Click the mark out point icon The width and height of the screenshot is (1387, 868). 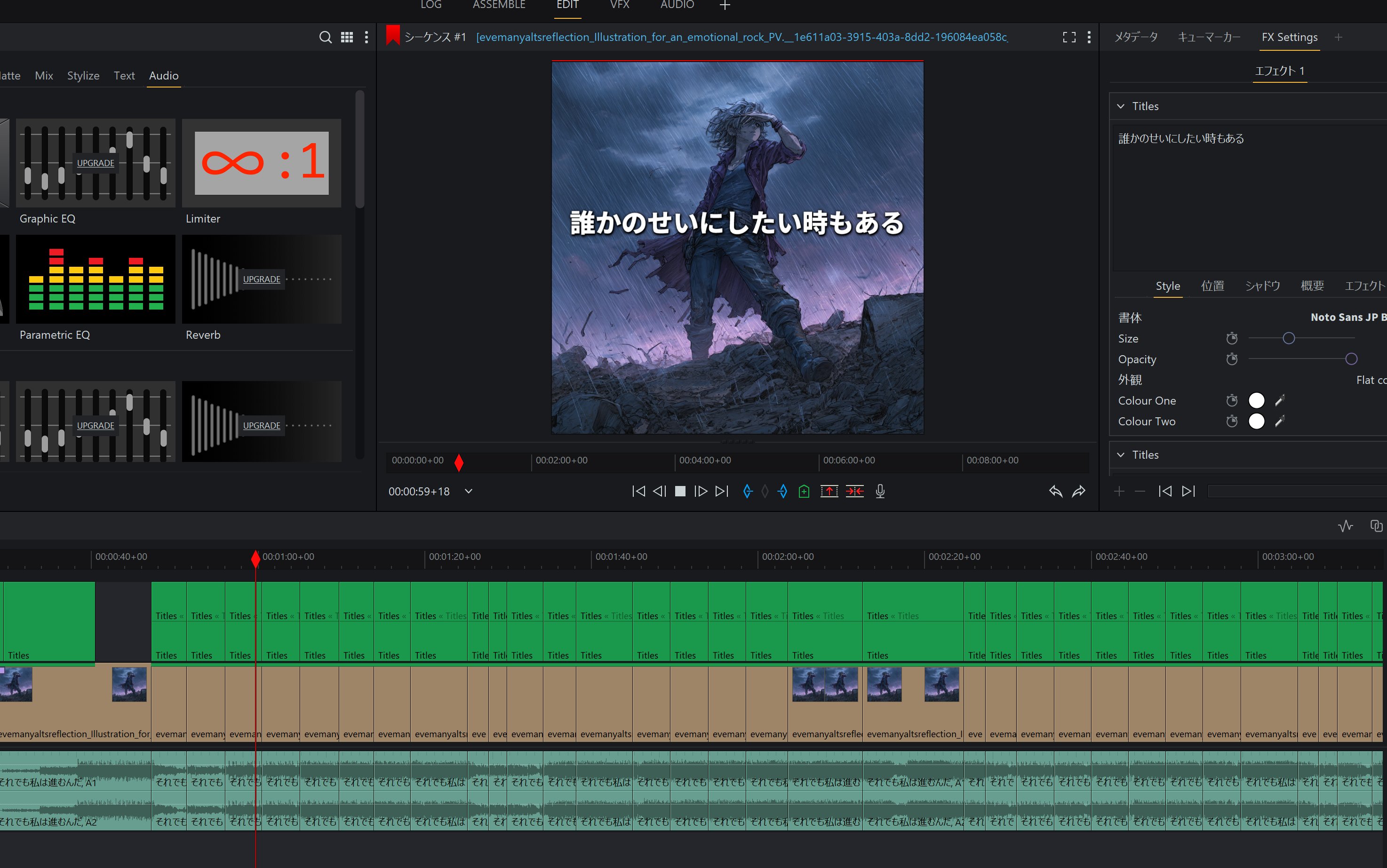click(x=782, y=492)
